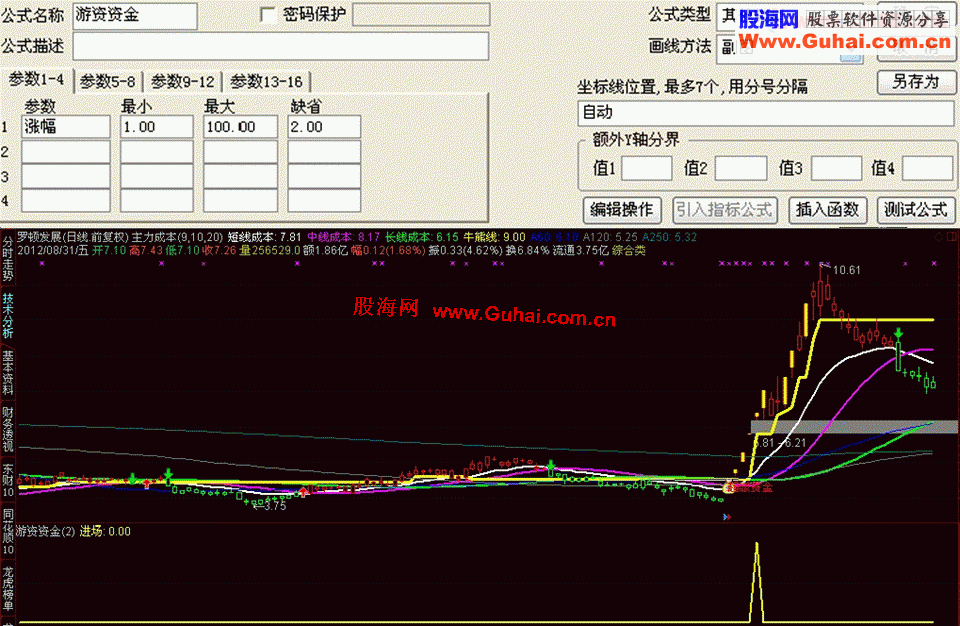The width and height of the screenshot is (960, 626).
Task: Click parameter 2 name field
Action: [66, 152]
